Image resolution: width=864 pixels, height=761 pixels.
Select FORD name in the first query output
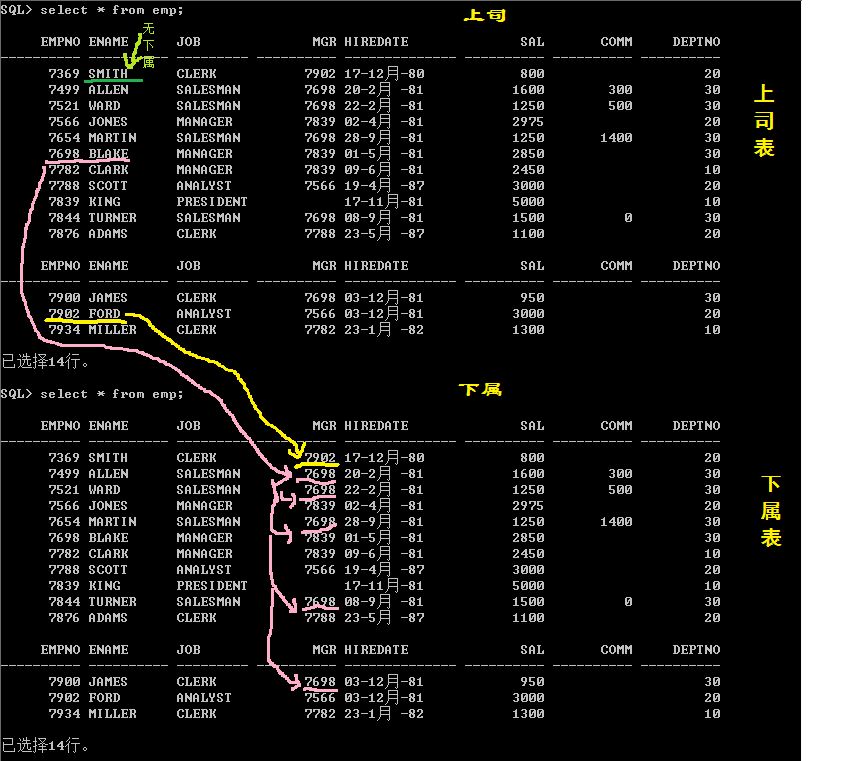pyautogui.click(x=104, y=314)
